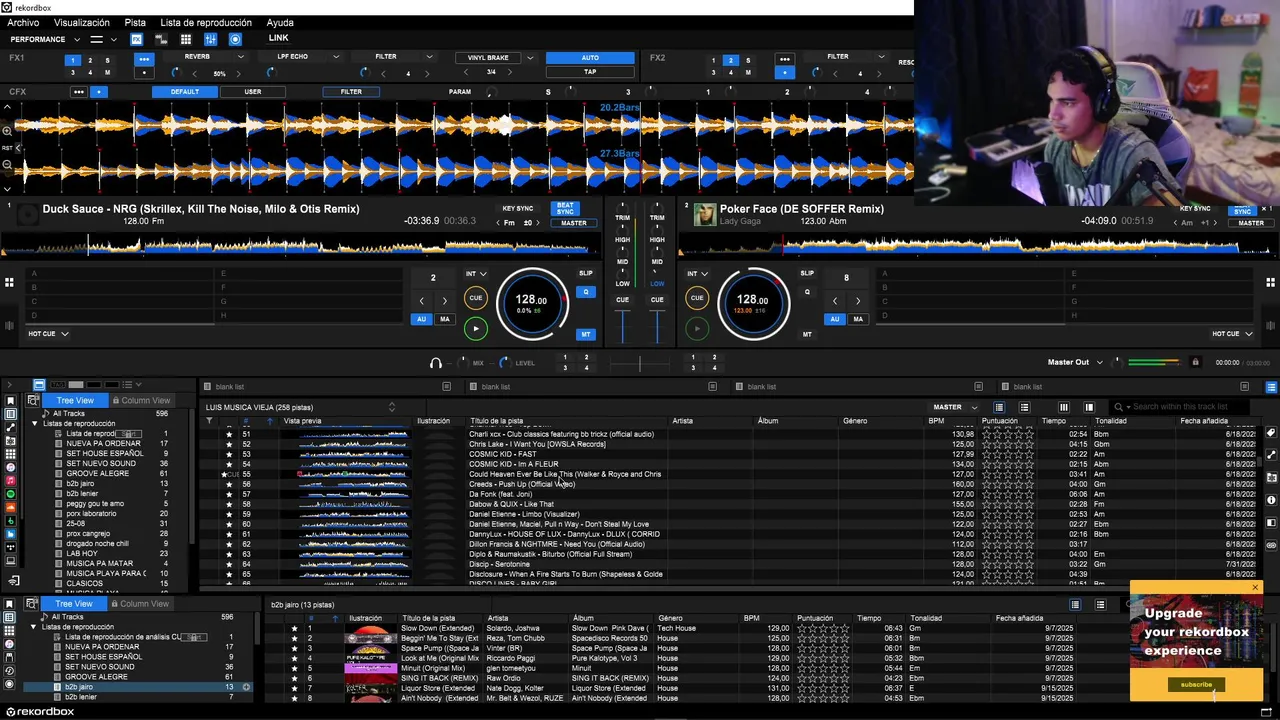Click the crossfader slider
The image size is (1280, 720).
point(640,363)
